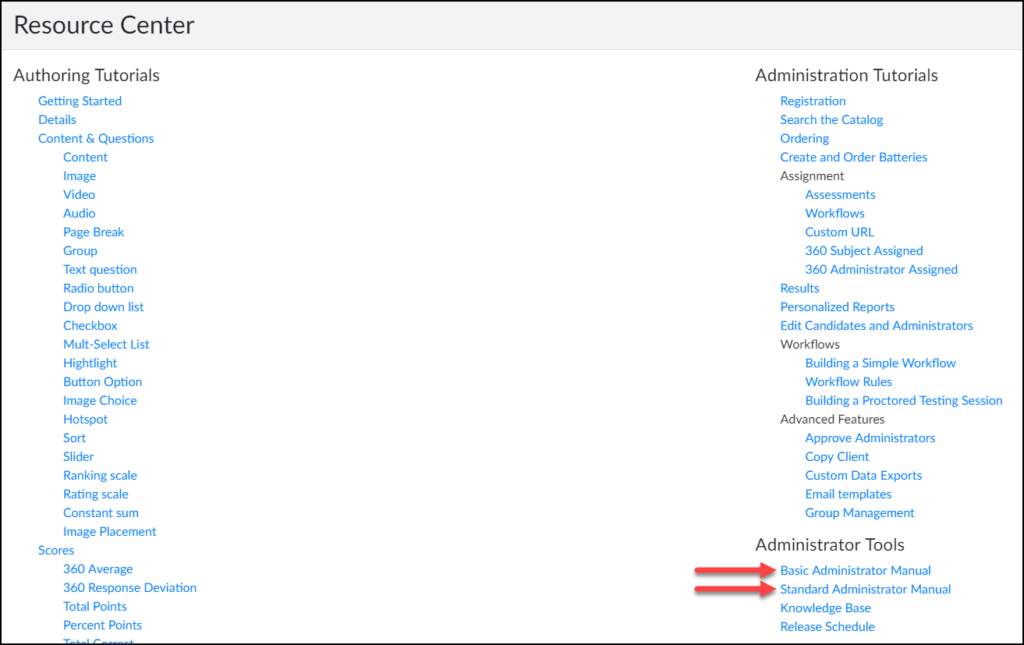
Task: Open the Custom Data Exports tutorial
Action: click(x=863, y=476)
